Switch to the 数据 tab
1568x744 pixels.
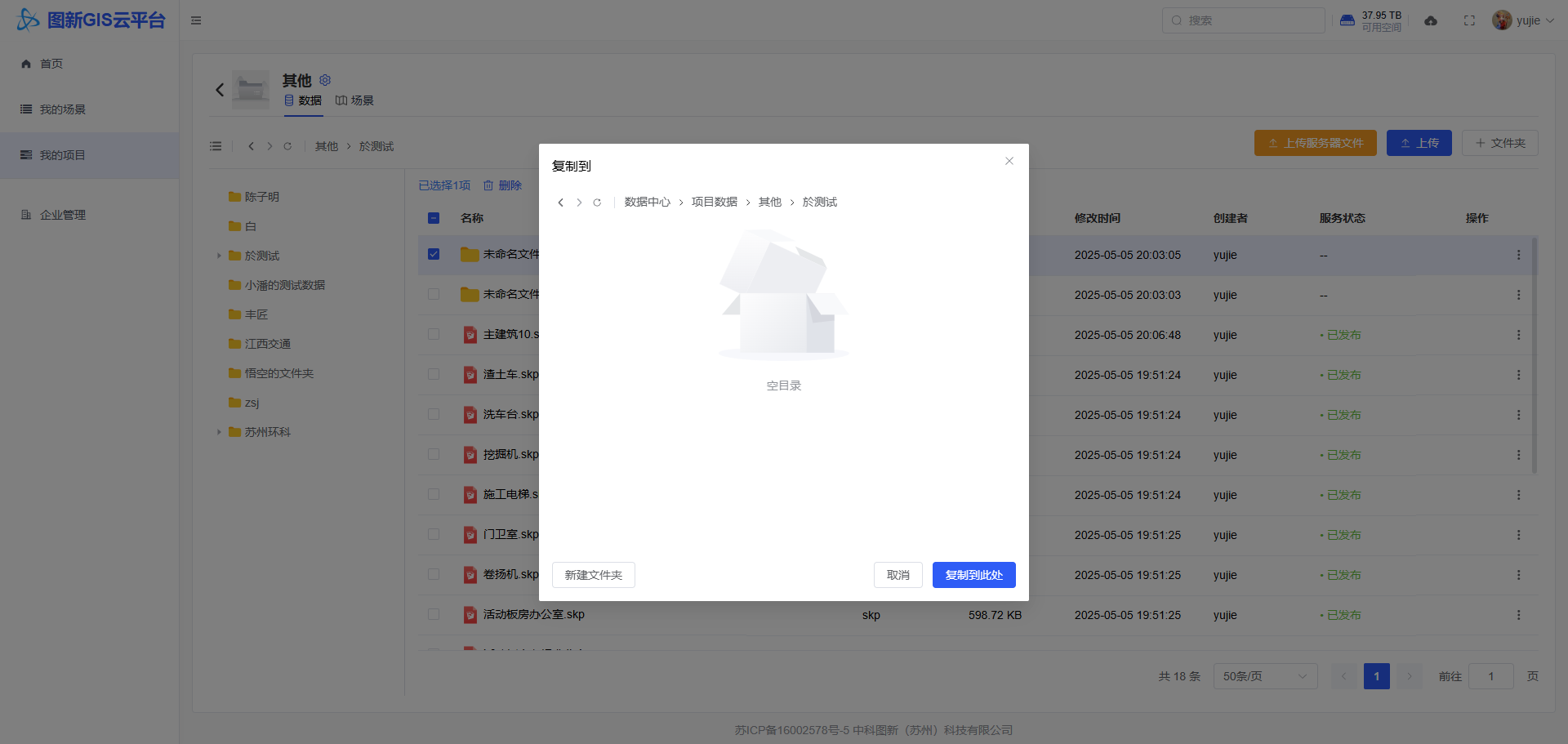(303, 100)
